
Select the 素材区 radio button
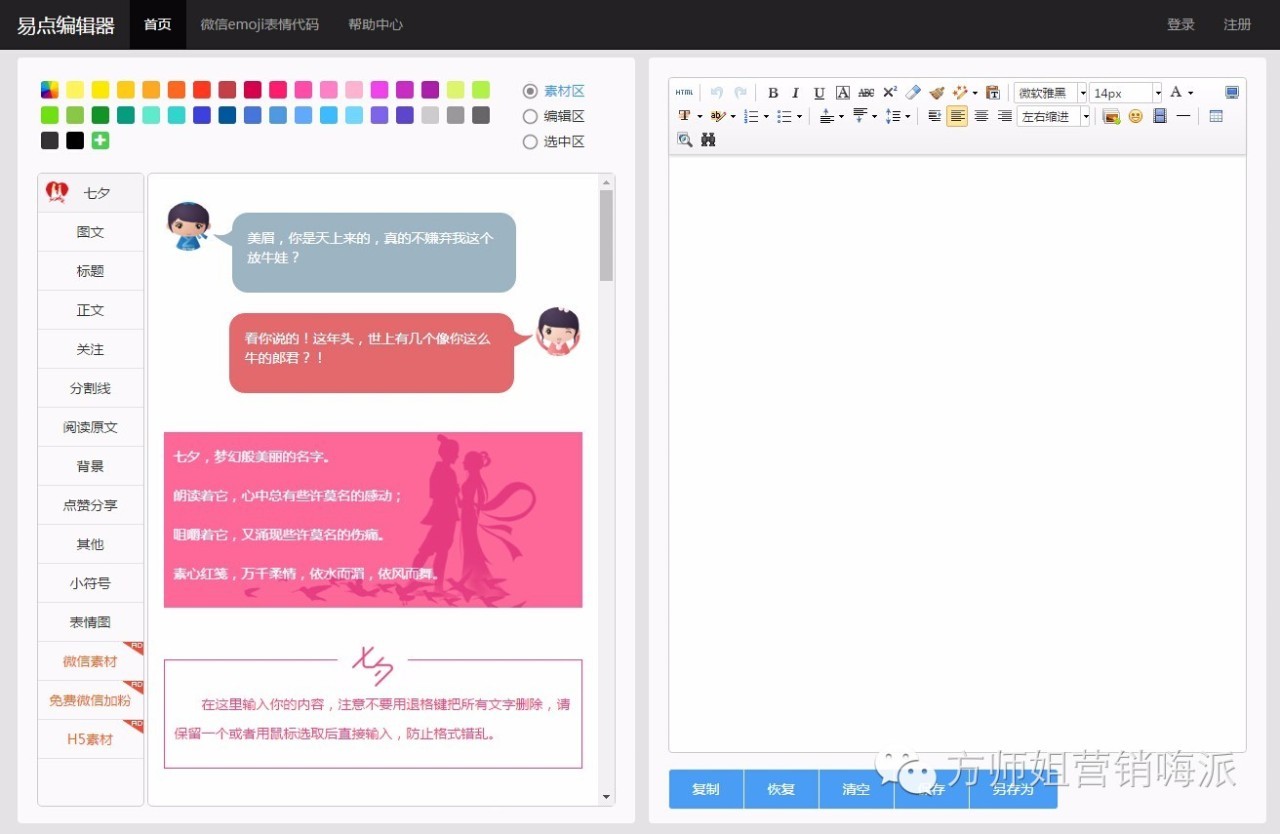pyautogui.click(x=531, y=91)
